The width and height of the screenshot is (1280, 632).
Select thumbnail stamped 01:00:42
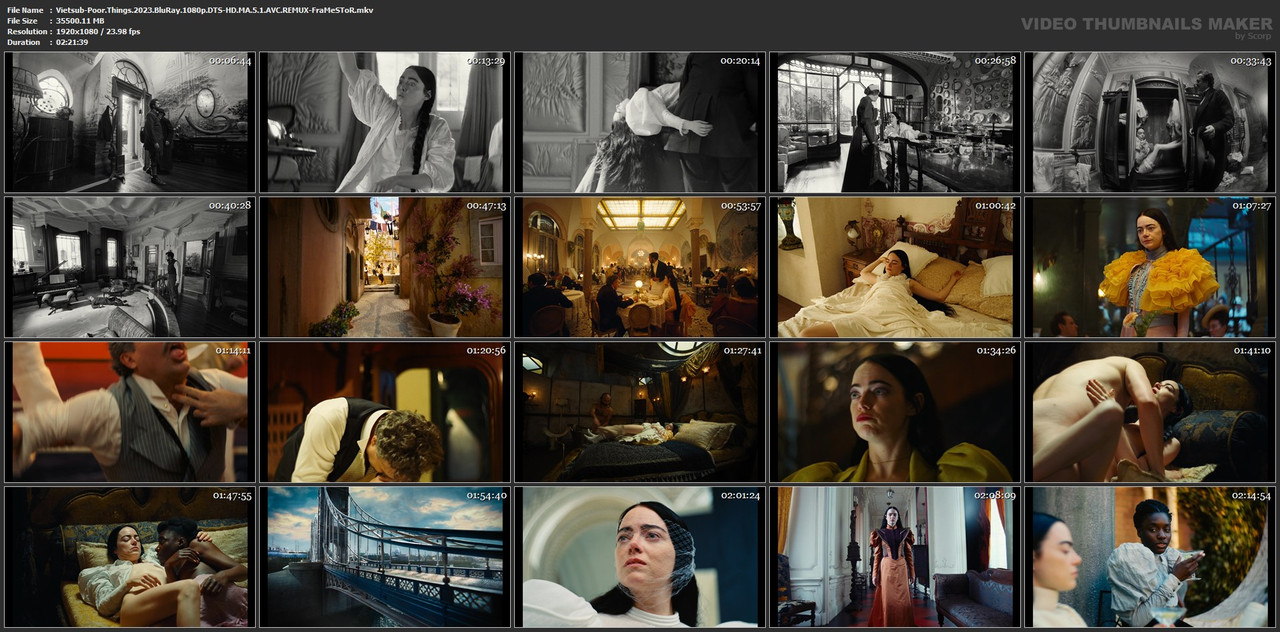point(895,267)
